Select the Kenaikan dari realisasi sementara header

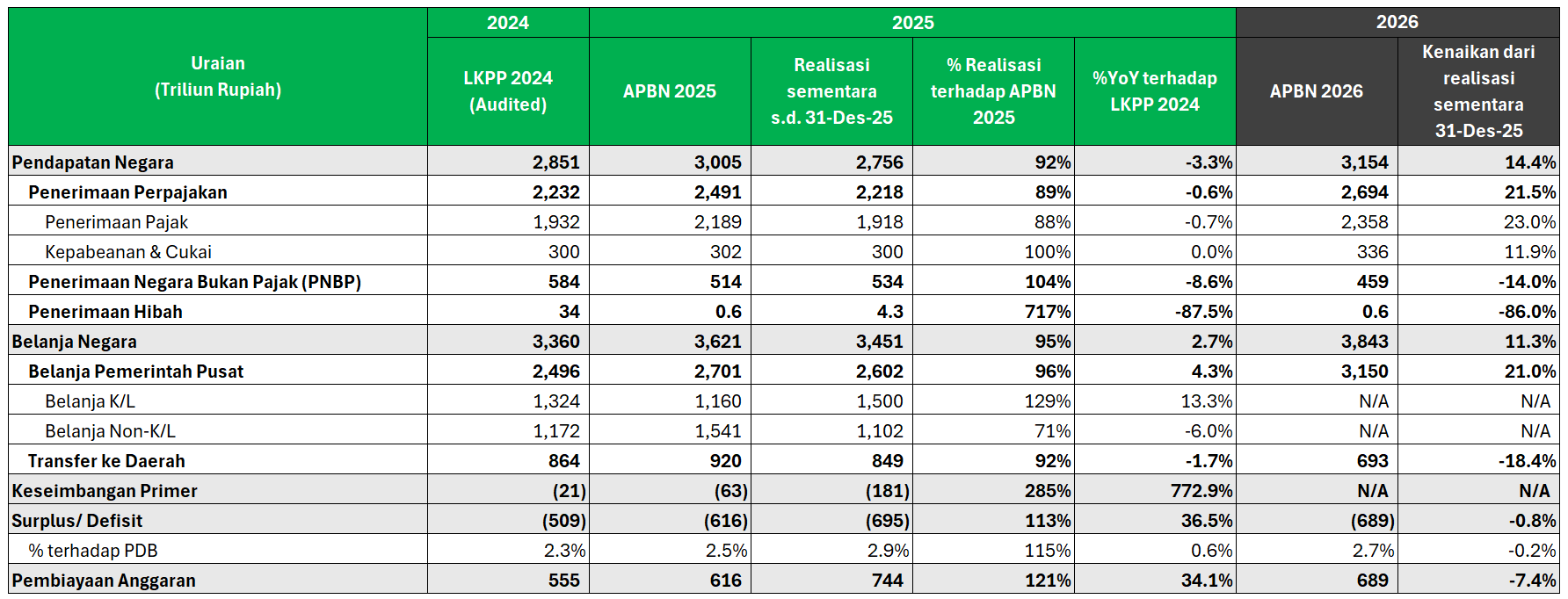(x=1478, y=91)
